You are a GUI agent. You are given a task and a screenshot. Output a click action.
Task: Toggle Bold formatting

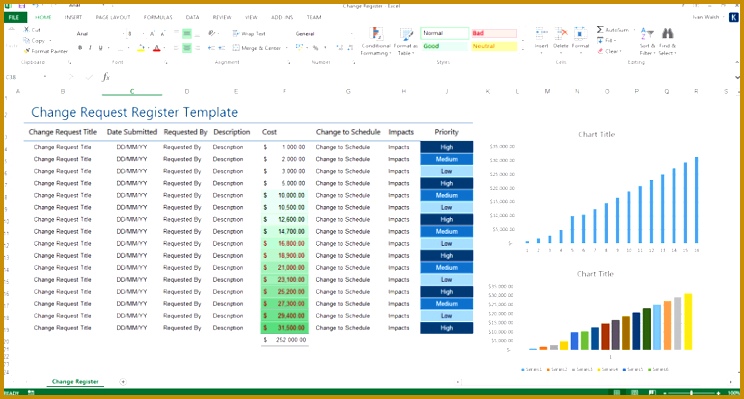(x=80, y=48)
